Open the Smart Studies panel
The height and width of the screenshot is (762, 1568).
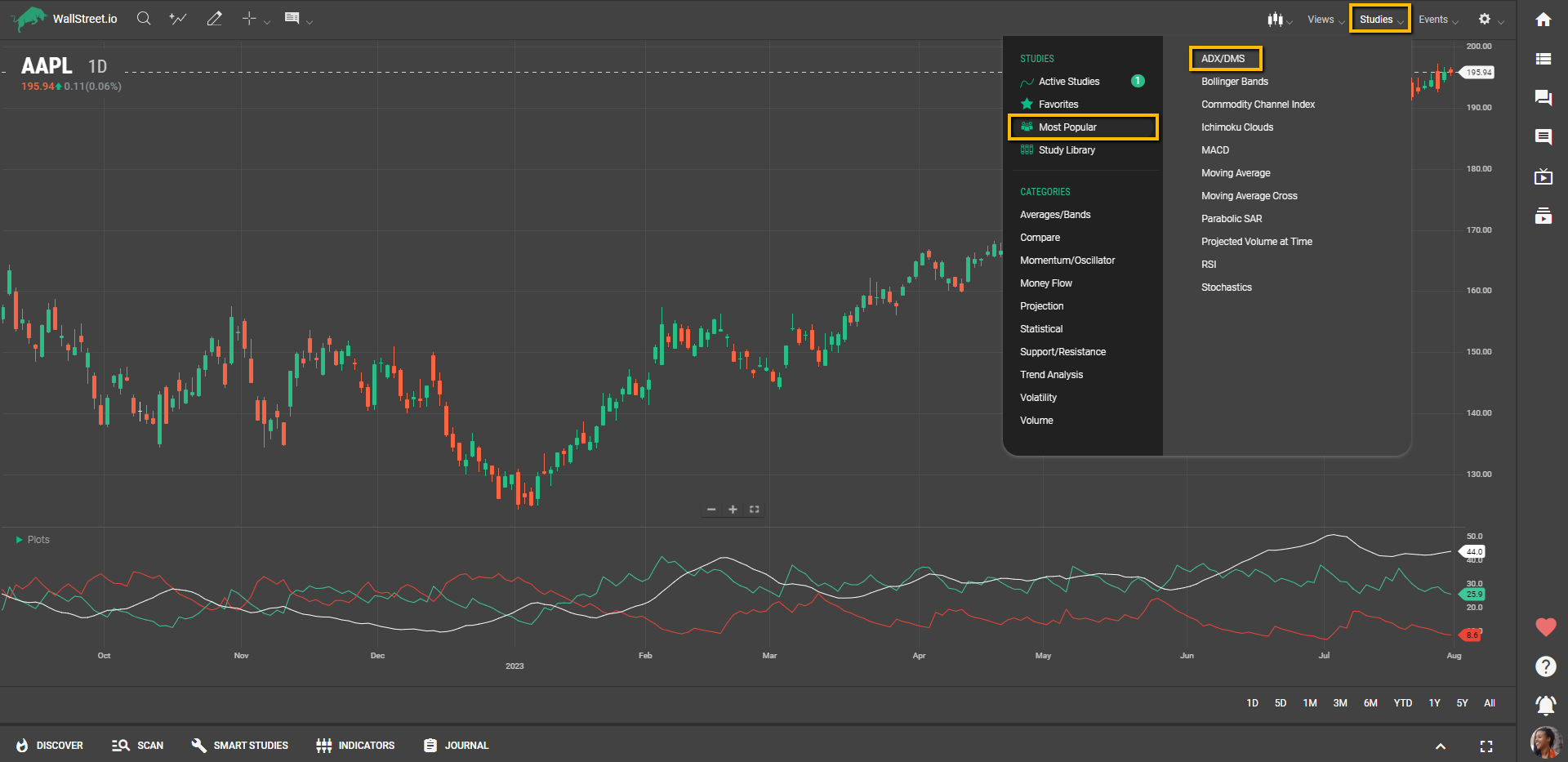(240, 746)
